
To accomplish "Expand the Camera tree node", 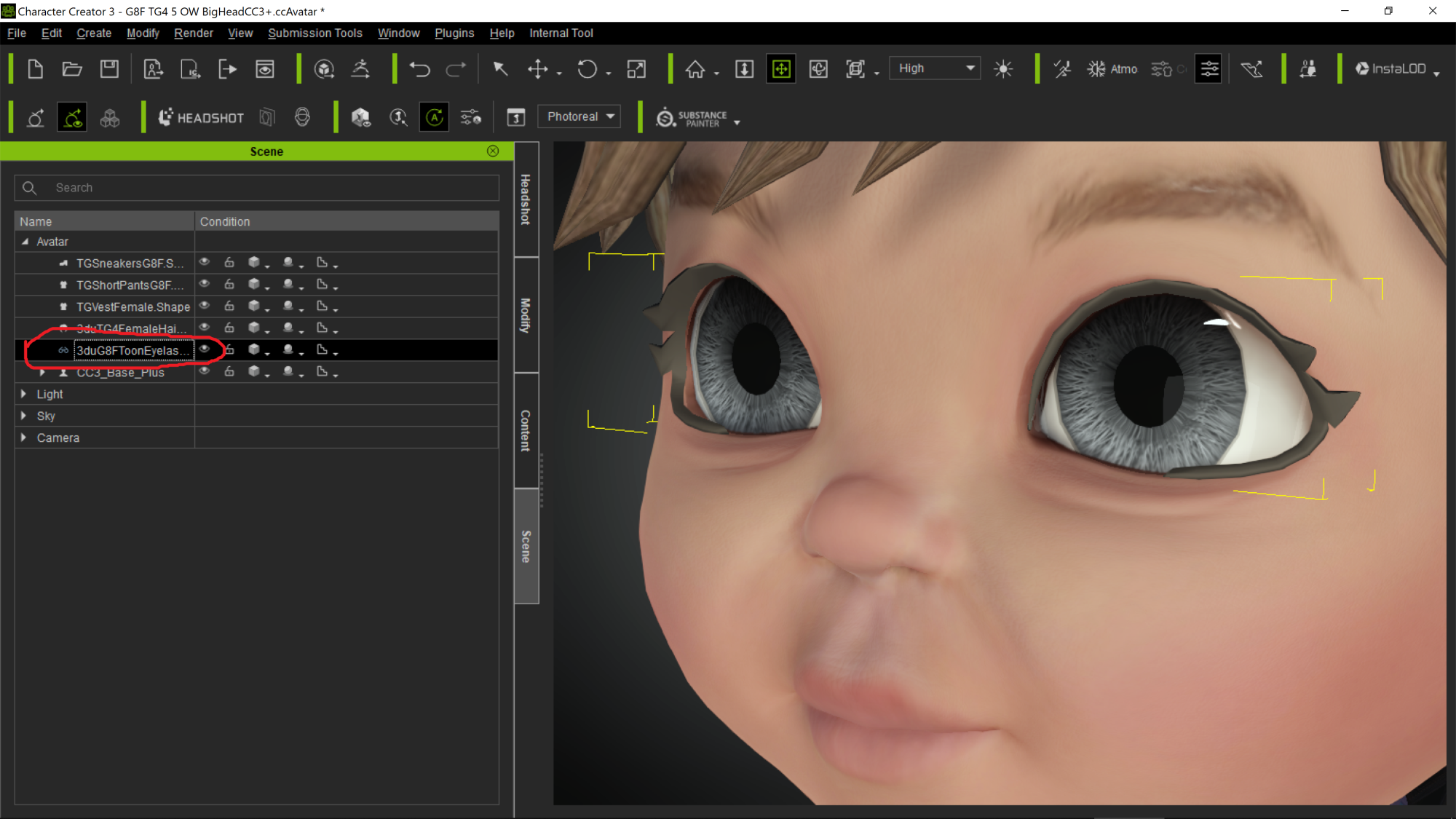I will (24, 438).
